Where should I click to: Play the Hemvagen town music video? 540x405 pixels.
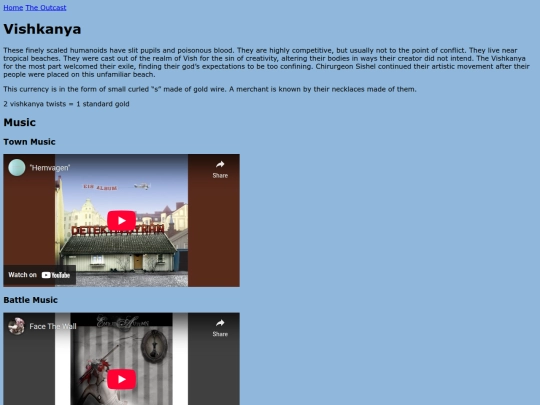coord(122,221)
